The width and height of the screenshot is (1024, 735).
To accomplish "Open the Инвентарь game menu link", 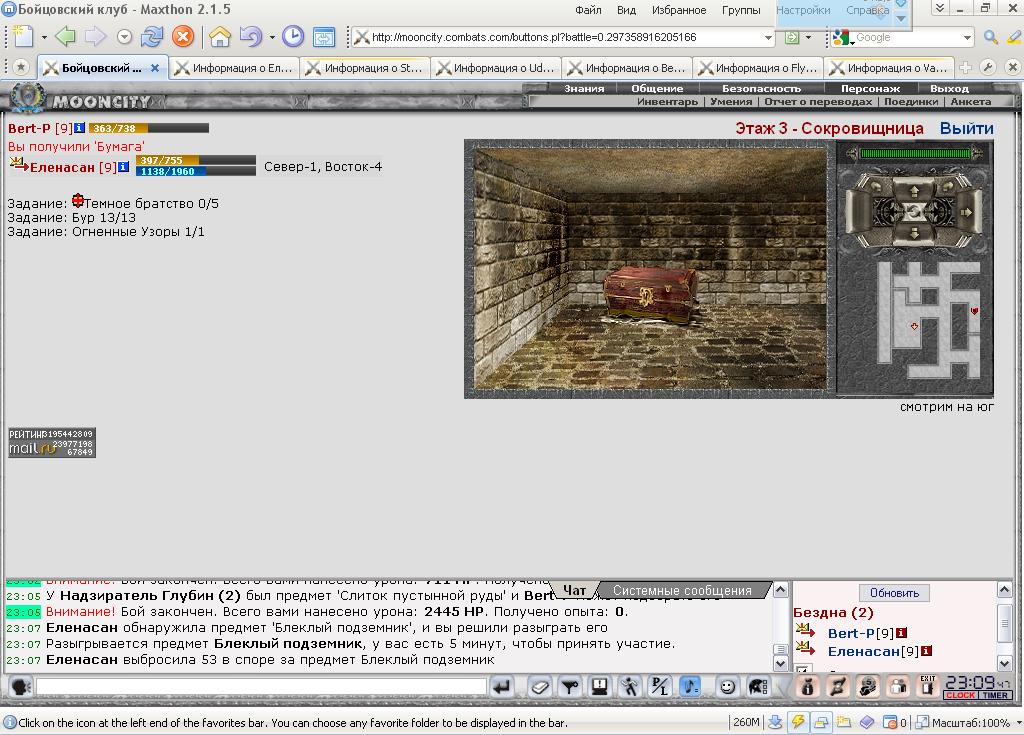I will 667,101.
